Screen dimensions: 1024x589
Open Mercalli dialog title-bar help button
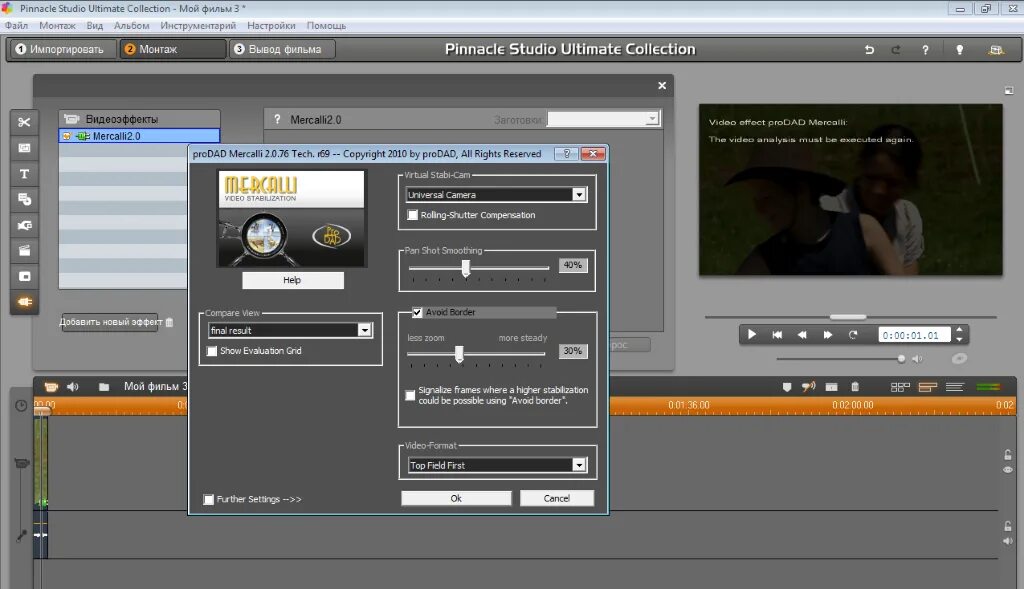point(566,153)
